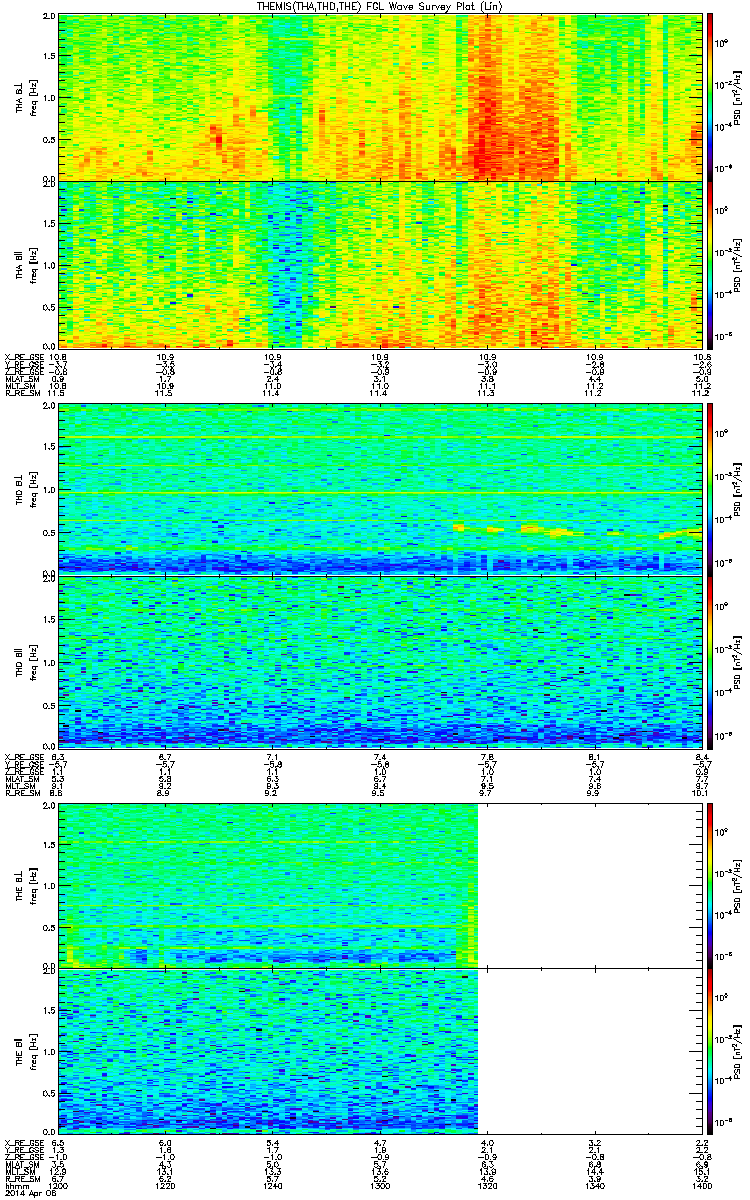This screenshot has height=1200, width=750.
Task: Click the PSD [nT²/Hz] label beside THE BII
Action: [x=737, y=1052]
